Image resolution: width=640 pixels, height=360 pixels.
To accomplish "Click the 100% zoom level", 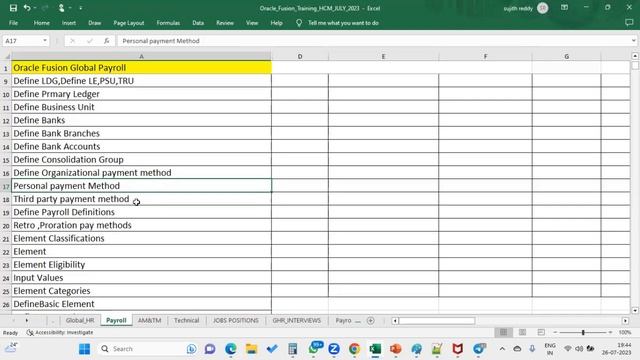I will pos(625,333).
